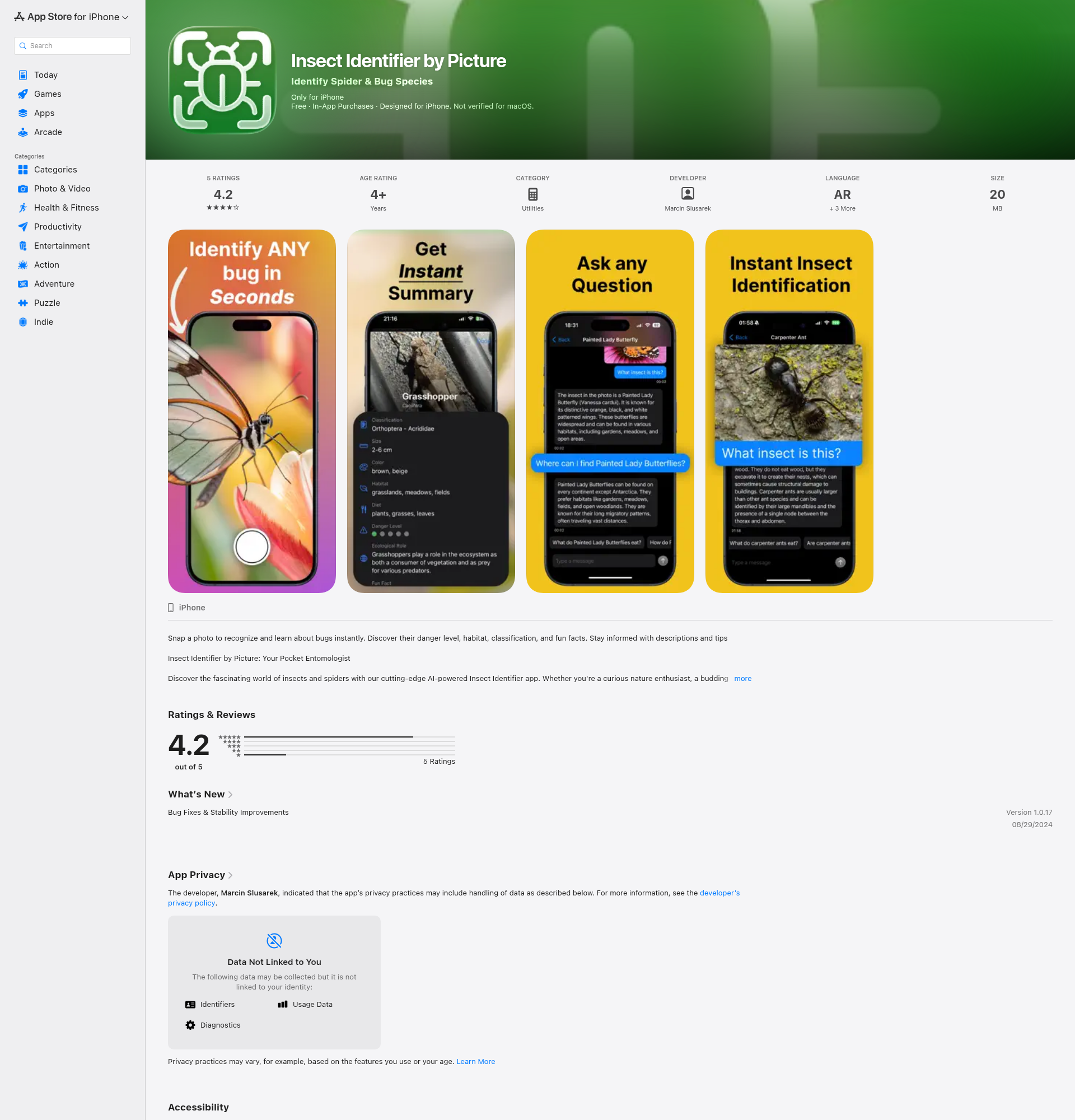Click the Learn More privacy link
Screen dimensions: 1075x1120
tap(475, 1061)
